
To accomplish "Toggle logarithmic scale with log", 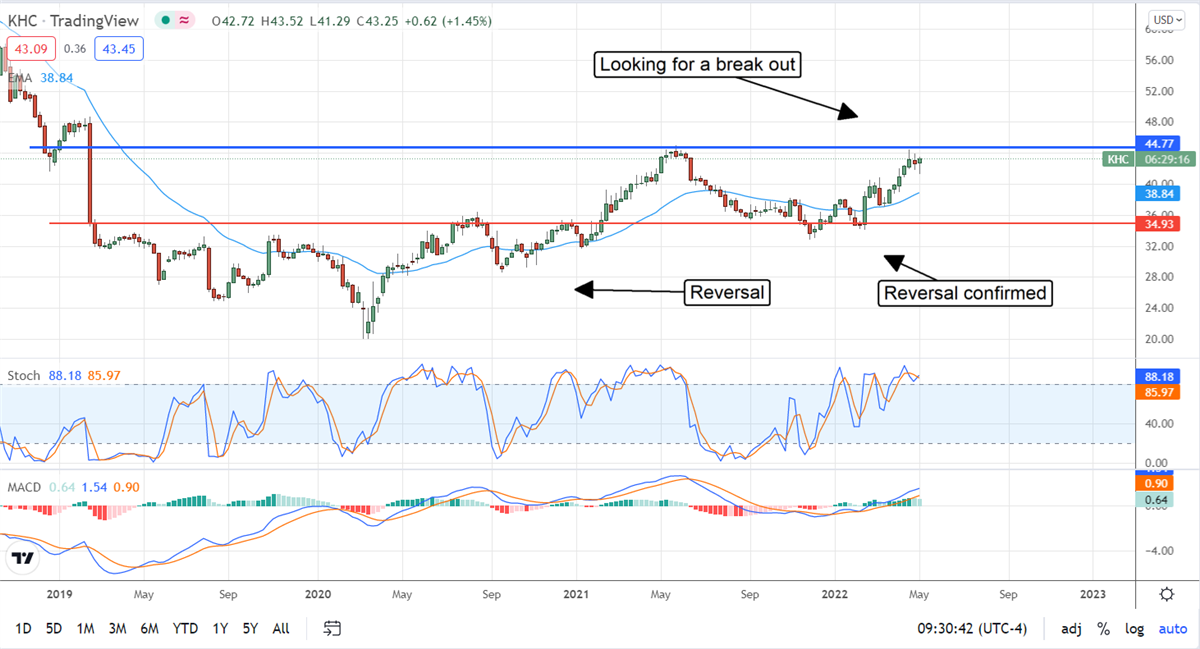I will point(1134,629).
